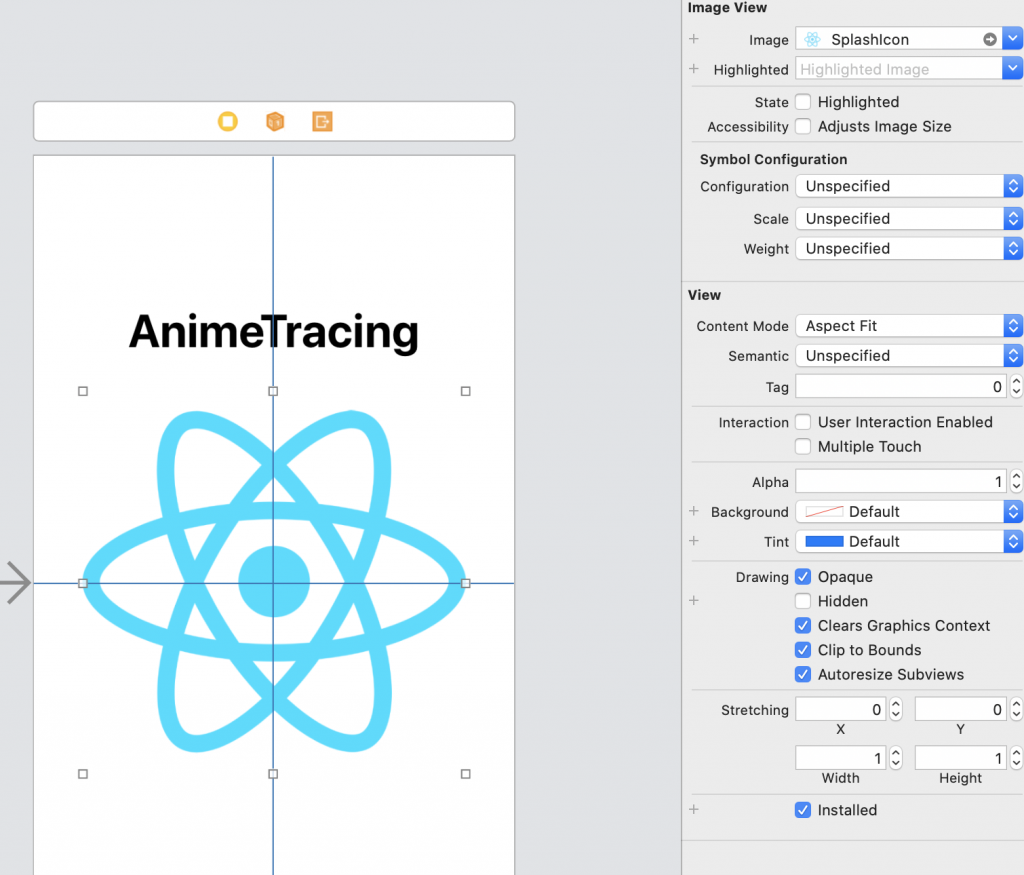Click the Exit orange icon
The width and height of the screenshot is (1024, 875).
(x=323, y=121)
